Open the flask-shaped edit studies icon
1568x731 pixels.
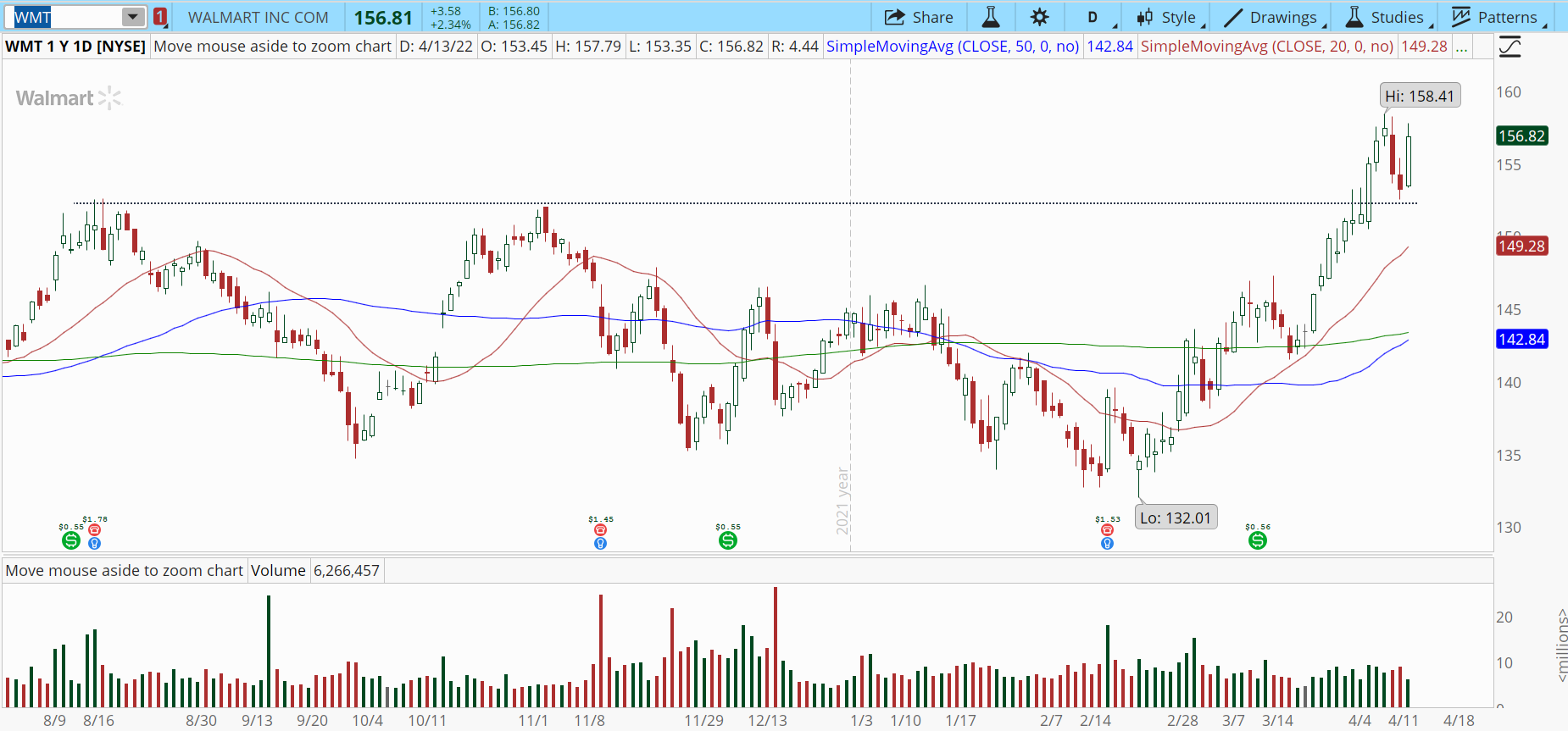click(990, 17)
